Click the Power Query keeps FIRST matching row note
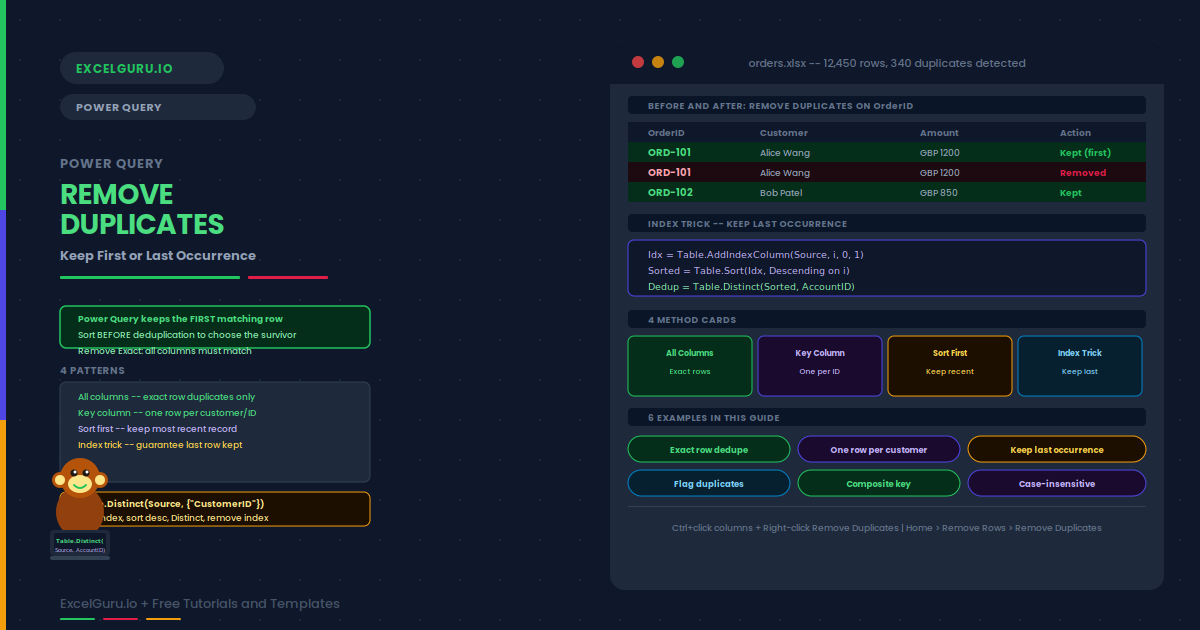Image resolution: width=1200 pixels, height=630 pixels. pyautogui.click(x=180, y=319)
